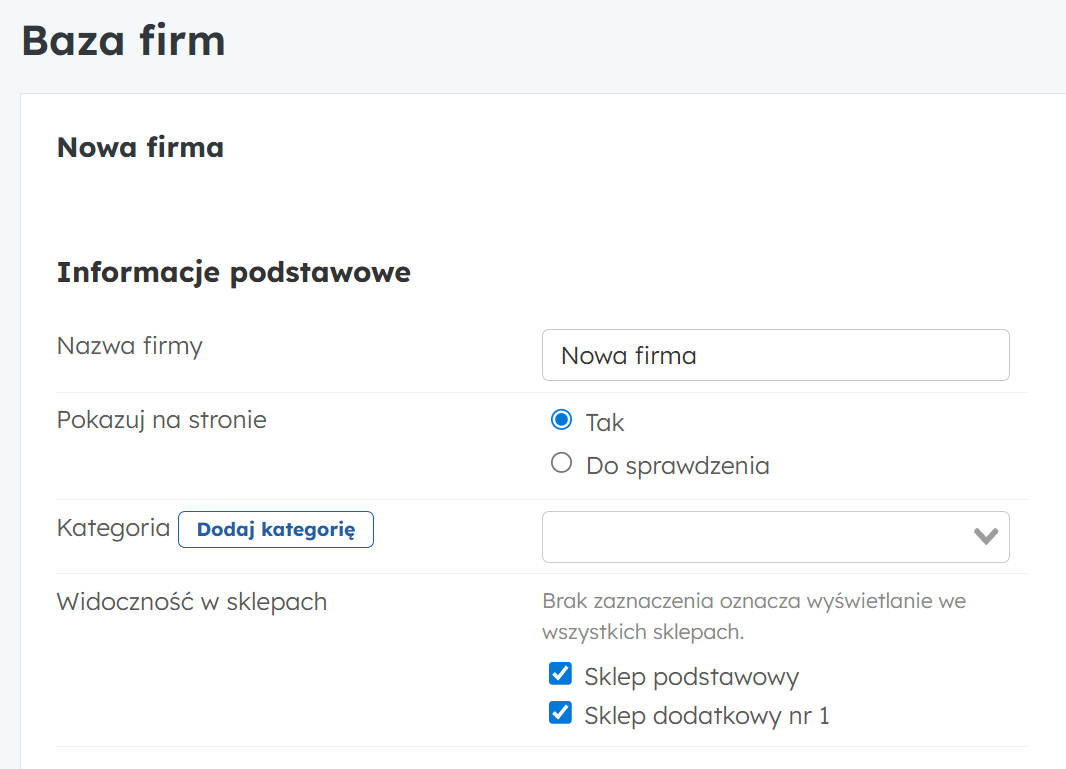Screen dimensions: 1066x769
Task: Click the "Tak" option label text
Action: click(x=605, y=423)
